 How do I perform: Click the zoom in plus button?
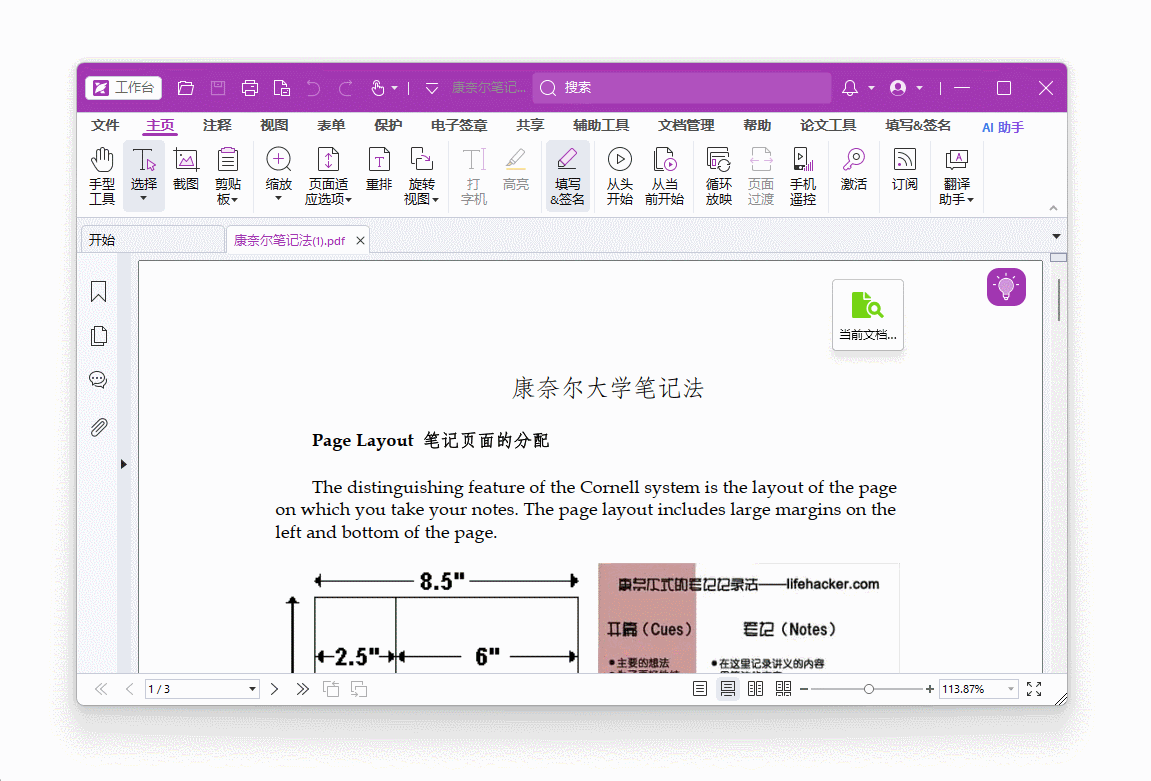(929, 689)
